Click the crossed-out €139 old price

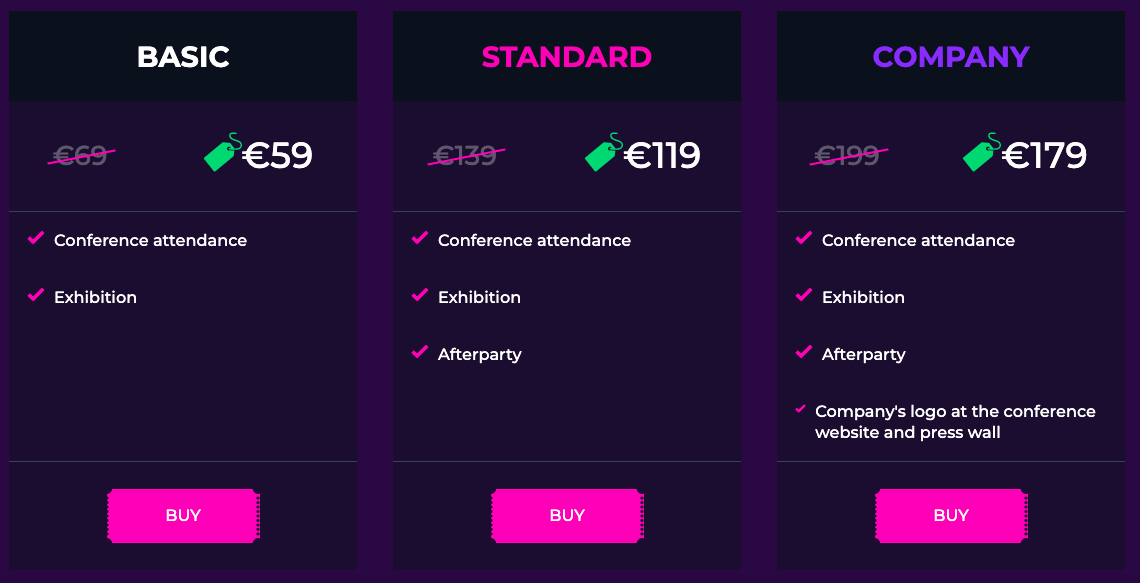tap(465, 155)
